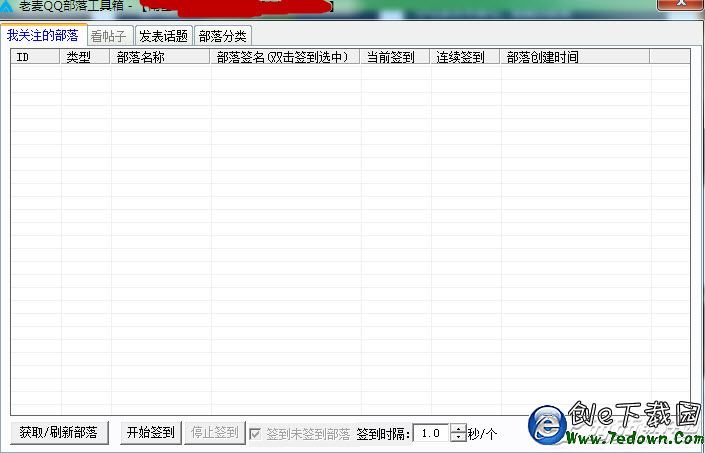Decrease the sign-in interval with down arrow
705x453 pixels.
click(458, 438)
